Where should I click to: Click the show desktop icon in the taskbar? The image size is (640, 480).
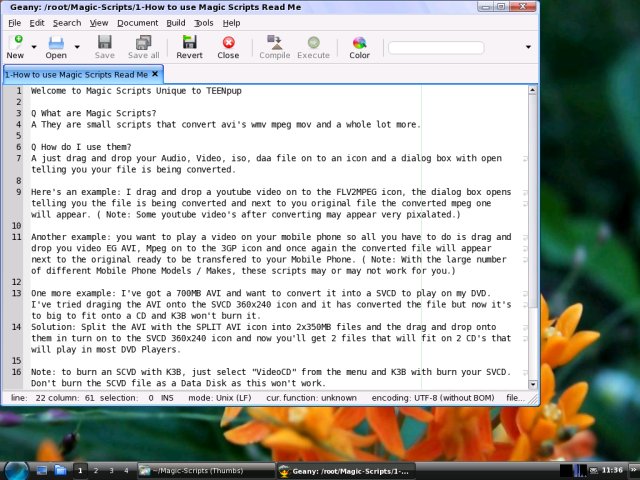coord(42,471)
